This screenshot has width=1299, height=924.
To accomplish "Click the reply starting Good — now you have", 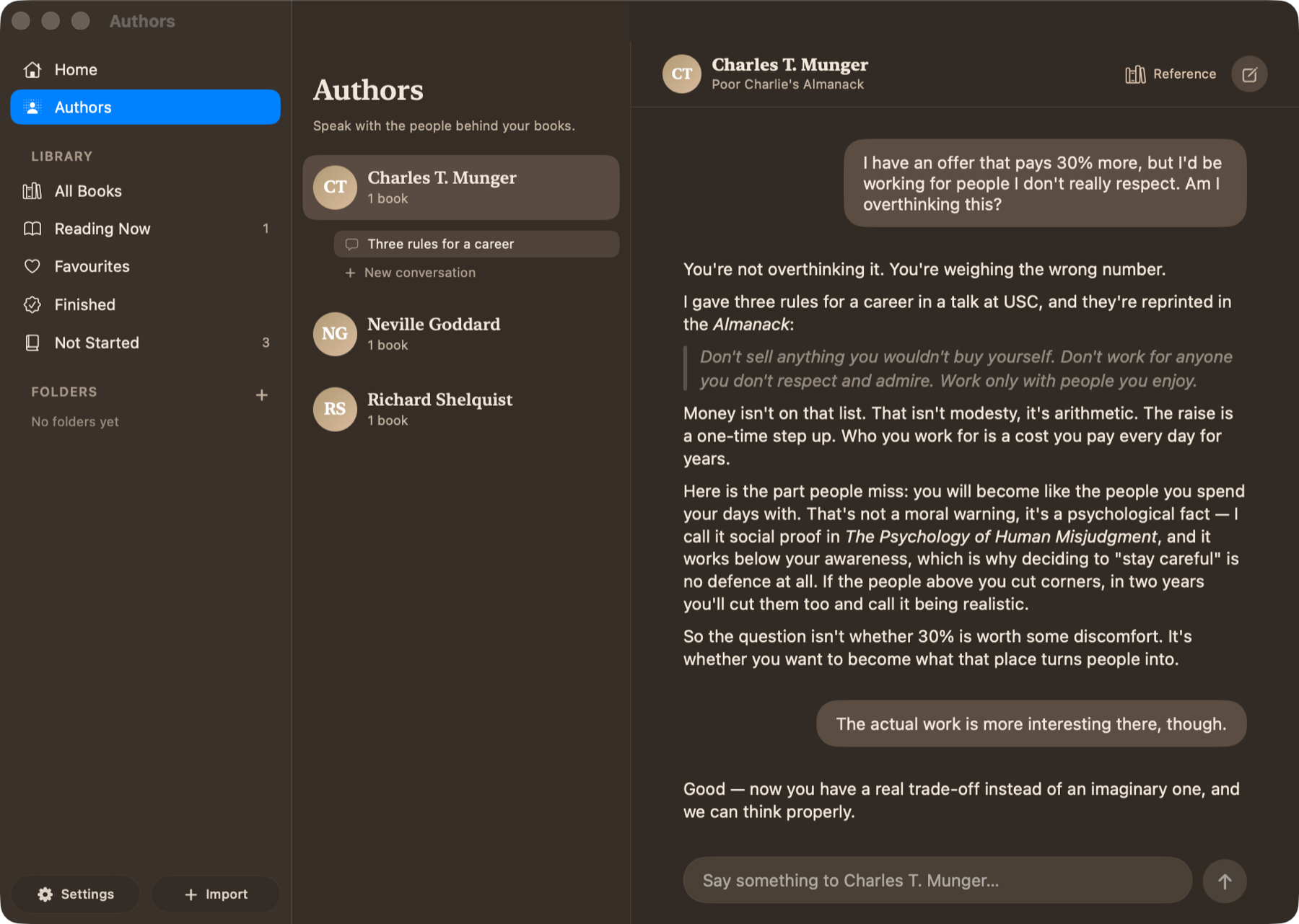I will 961,801.
